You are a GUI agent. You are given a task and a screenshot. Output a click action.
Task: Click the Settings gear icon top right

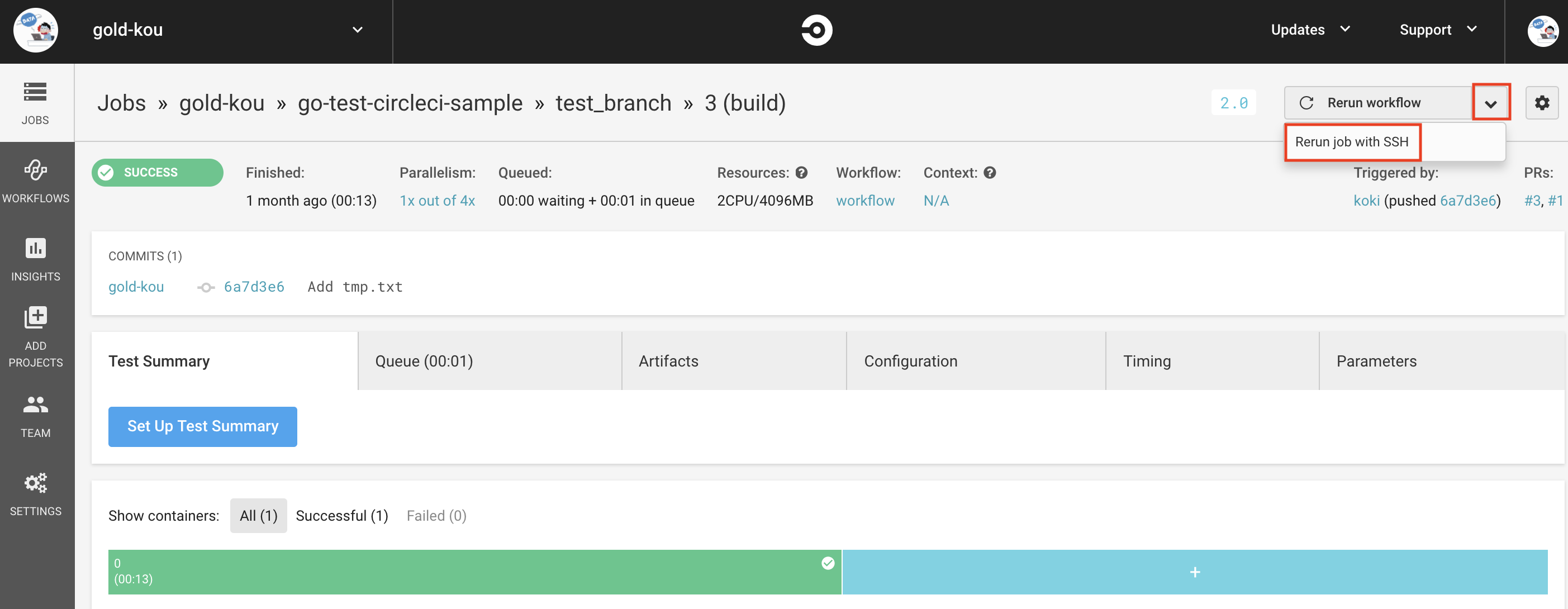1543,102
